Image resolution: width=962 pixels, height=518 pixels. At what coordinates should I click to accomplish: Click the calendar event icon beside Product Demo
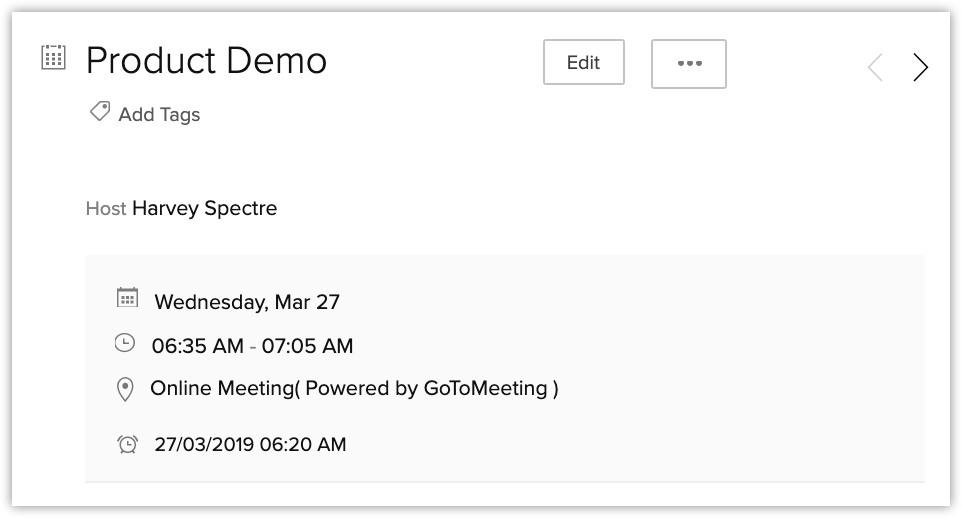tap(52, 57)
